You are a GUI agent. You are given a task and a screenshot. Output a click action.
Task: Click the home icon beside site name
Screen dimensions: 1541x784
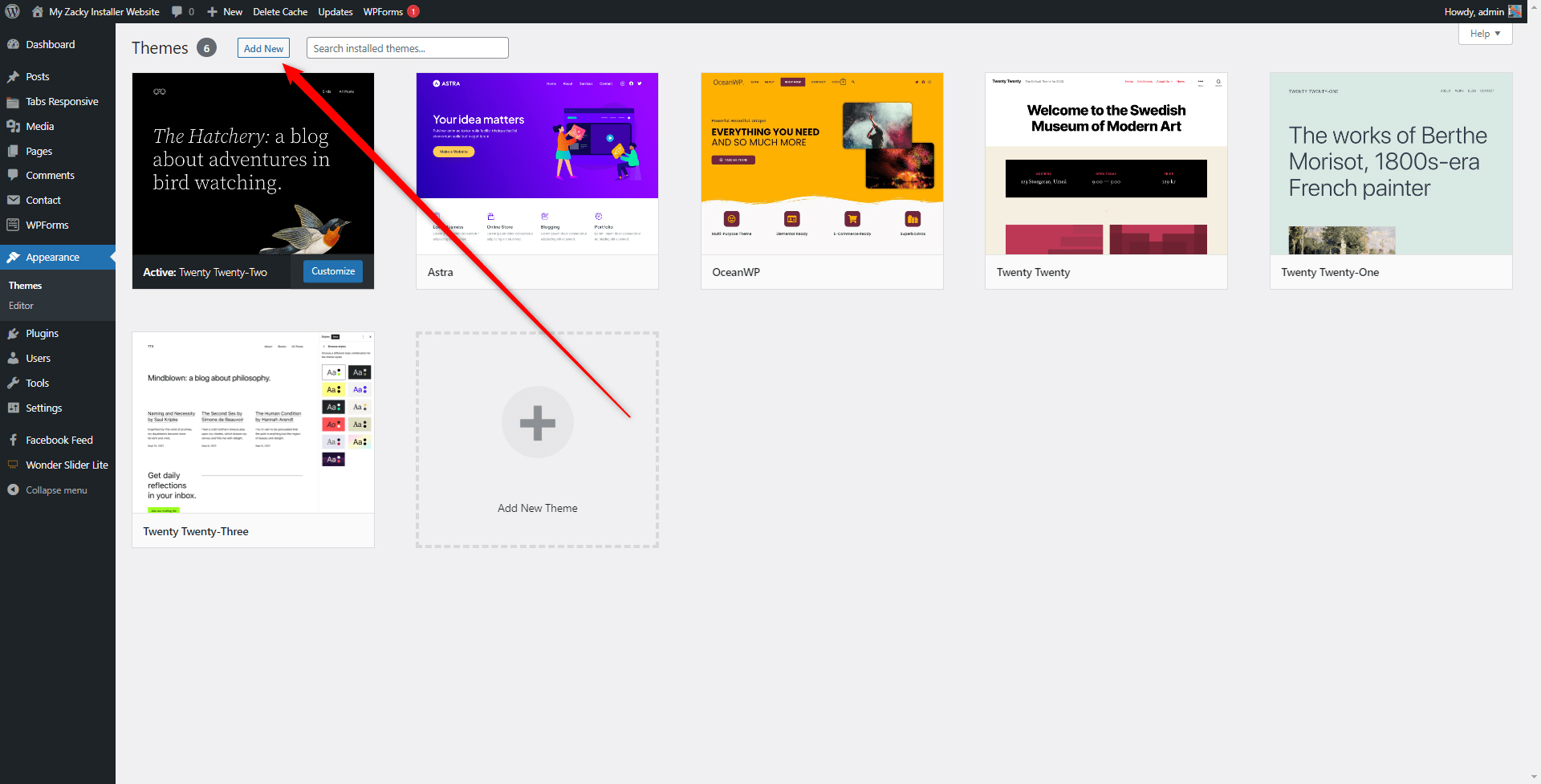pos(38,11)
